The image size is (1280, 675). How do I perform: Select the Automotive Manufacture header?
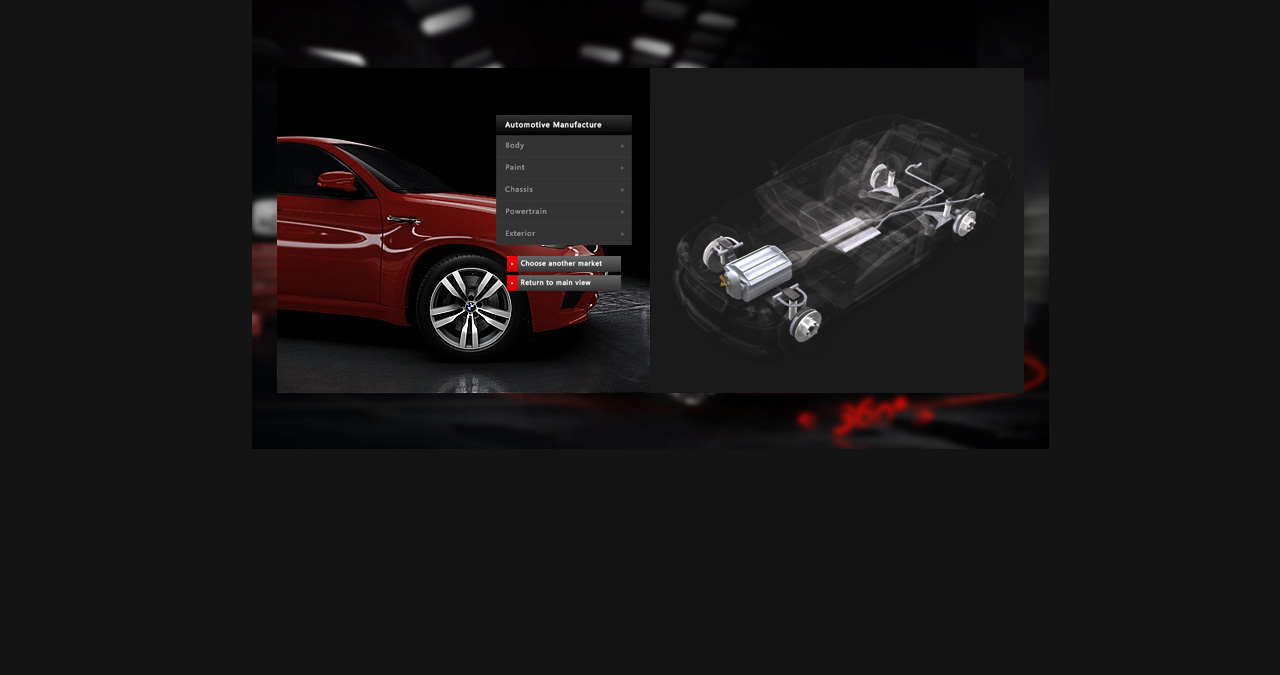coord(564,125)
